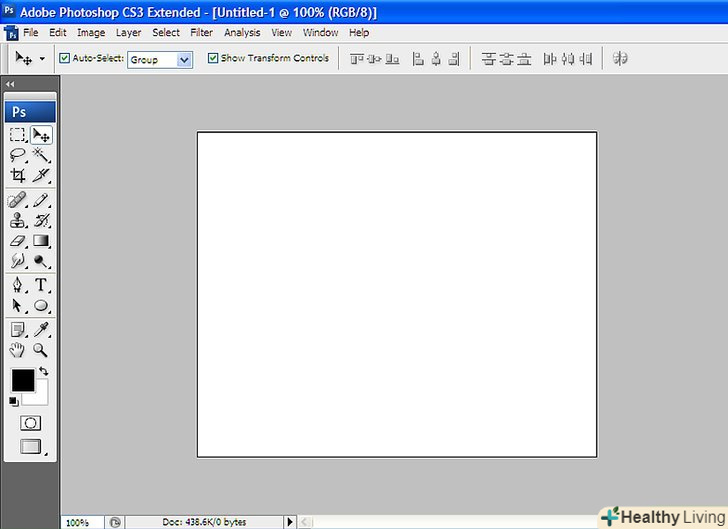
Task: Click the Auto-Align Layers icon
Action: 620,59
